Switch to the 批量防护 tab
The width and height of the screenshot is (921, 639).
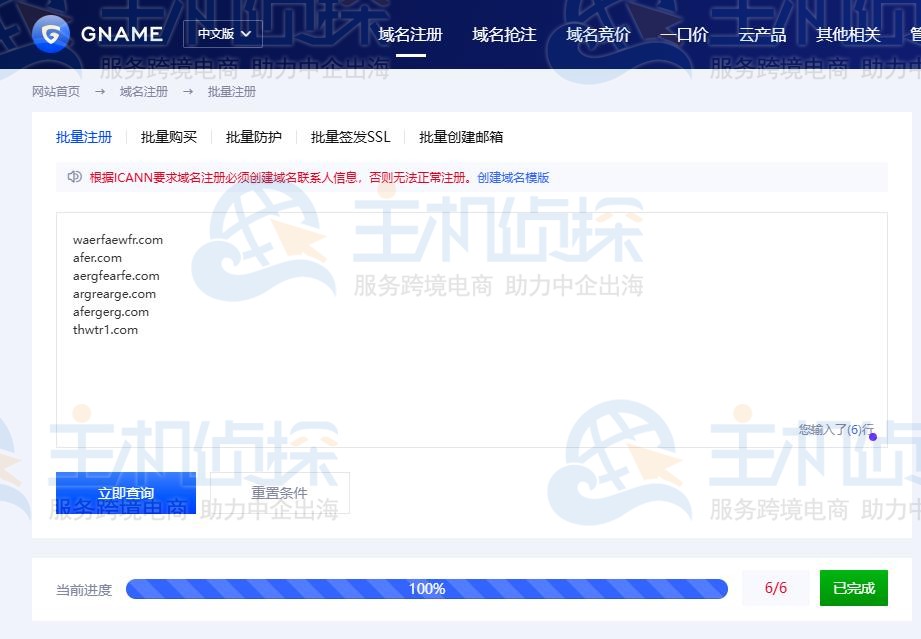(x=254, y=137)
